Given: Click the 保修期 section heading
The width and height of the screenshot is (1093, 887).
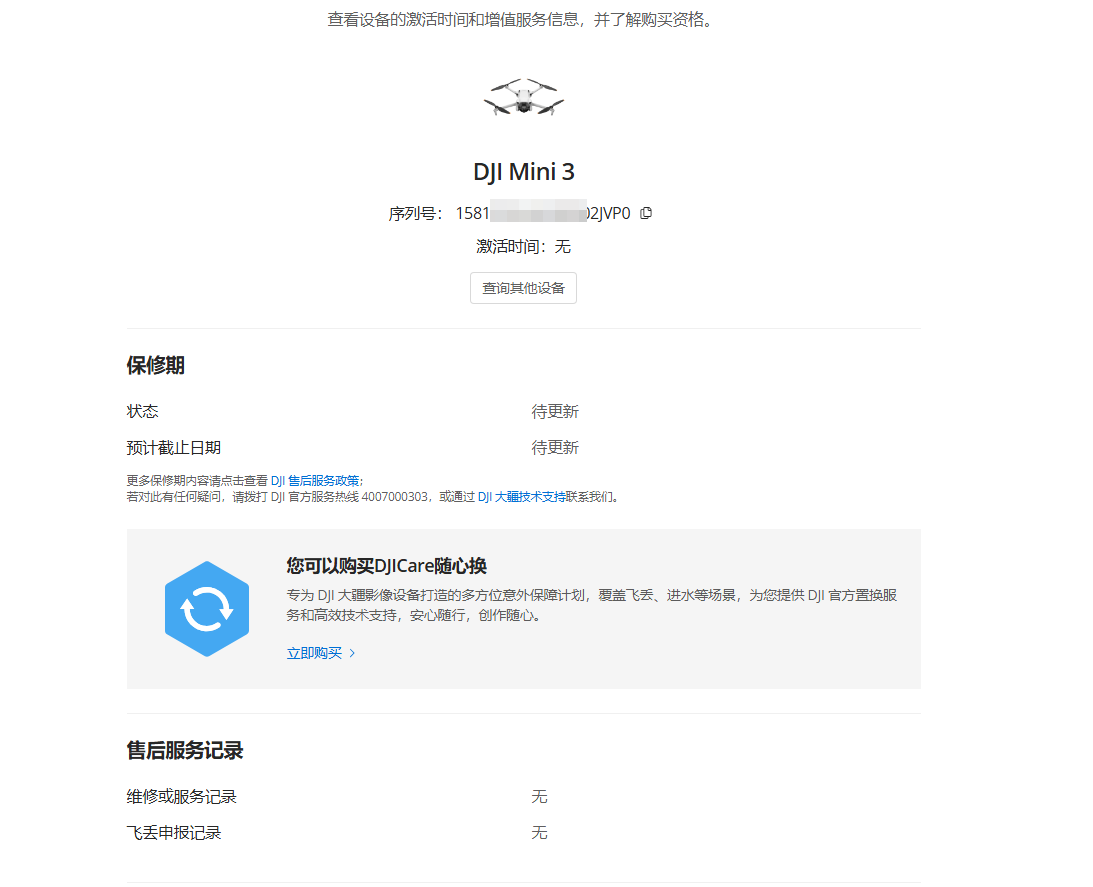Looking at the screenshot, I should point(155,365).
